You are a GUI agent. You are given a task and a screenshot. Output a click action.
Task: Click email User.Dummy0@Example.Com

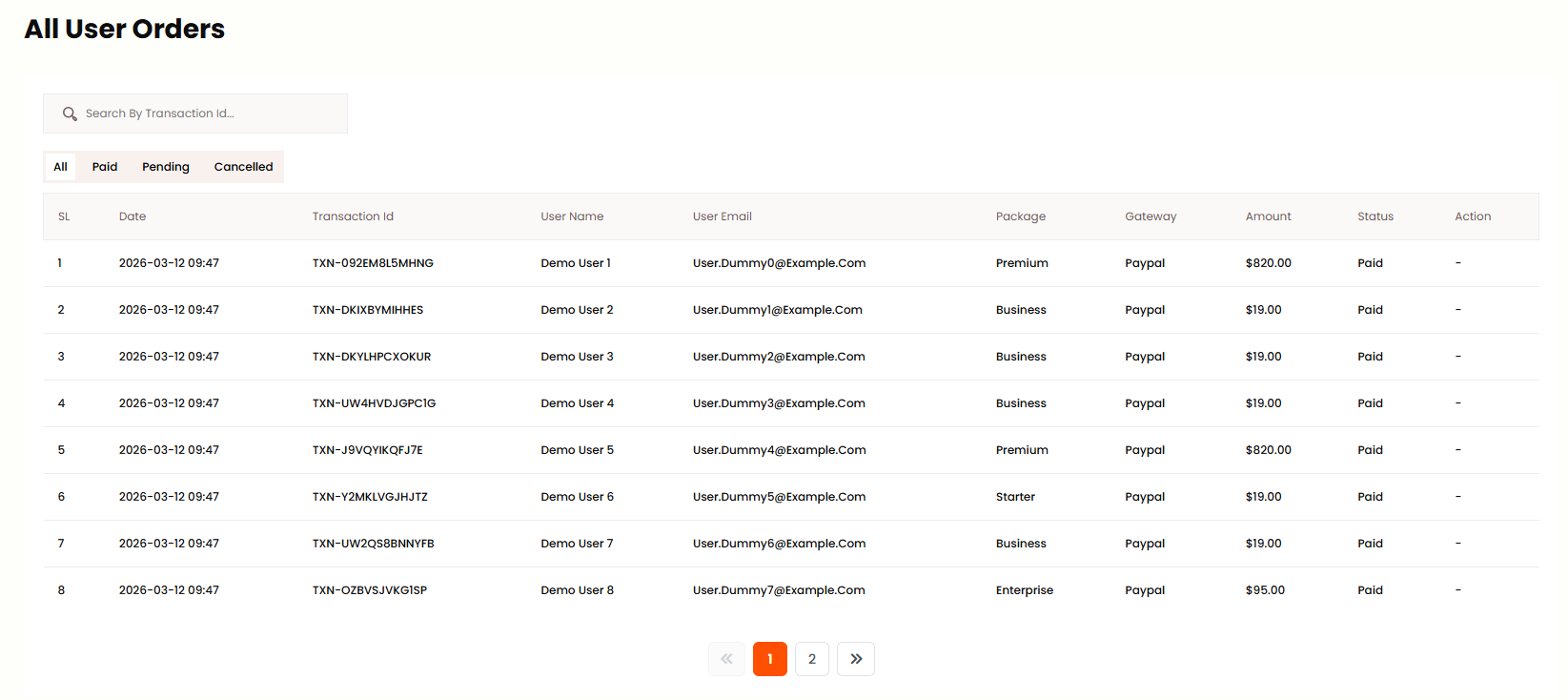pos(779,263)
